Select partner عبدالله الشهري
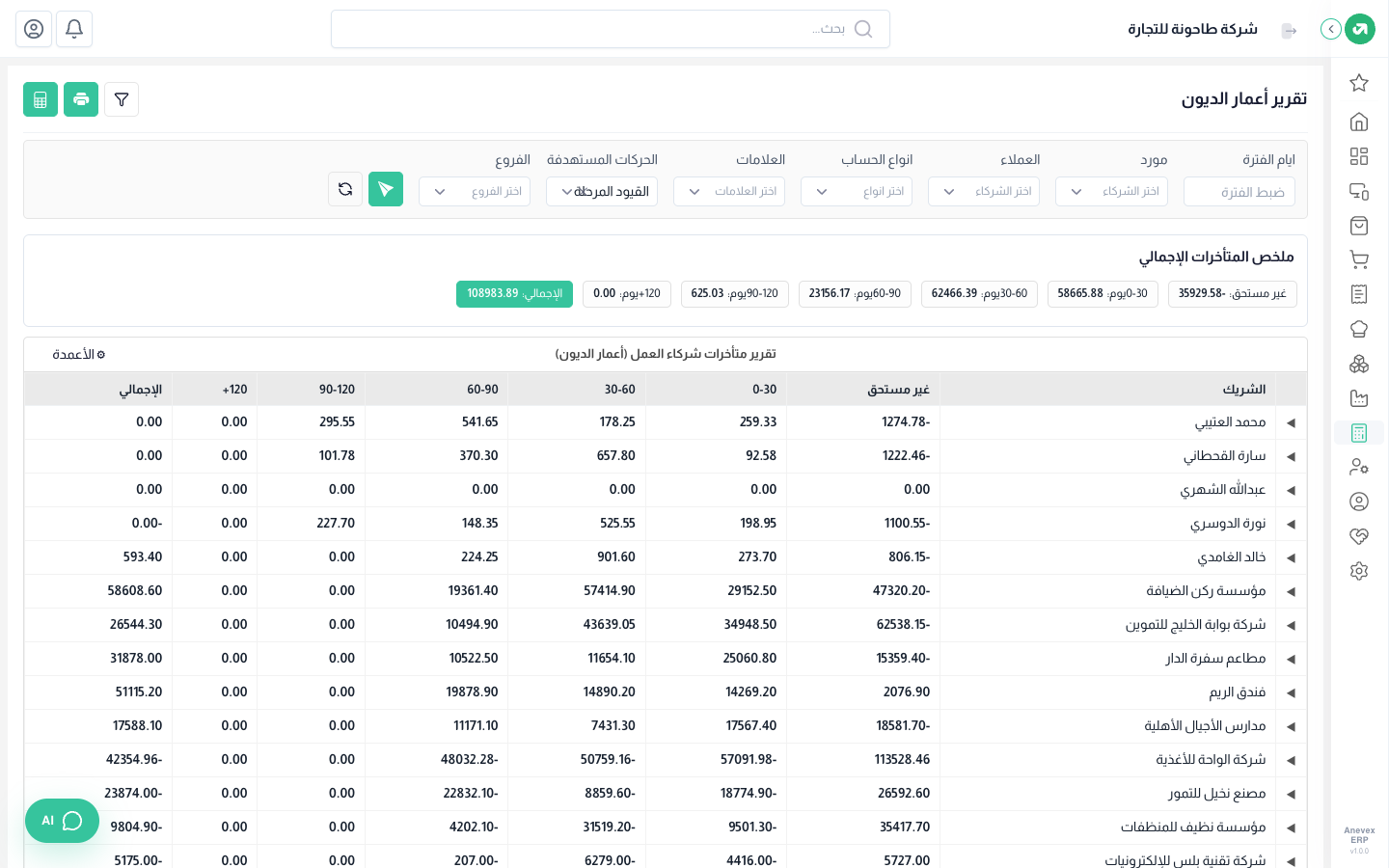1389x868 pixels. point(1223,490)
